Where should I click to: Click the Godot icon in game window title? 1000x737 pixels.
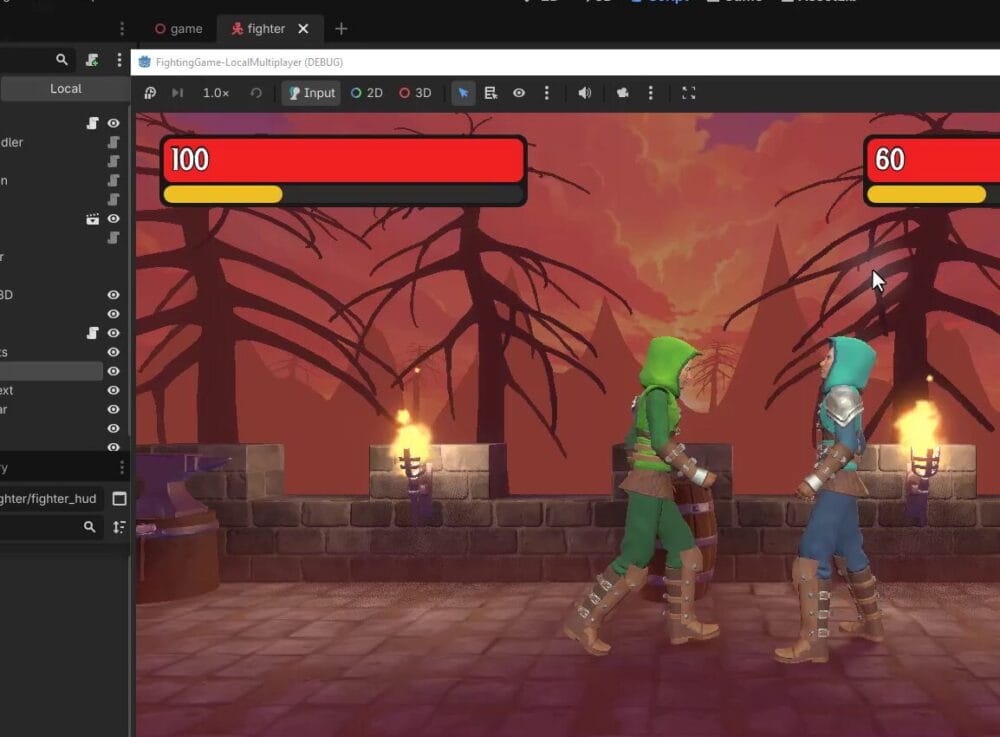click(x=145, y=62)
